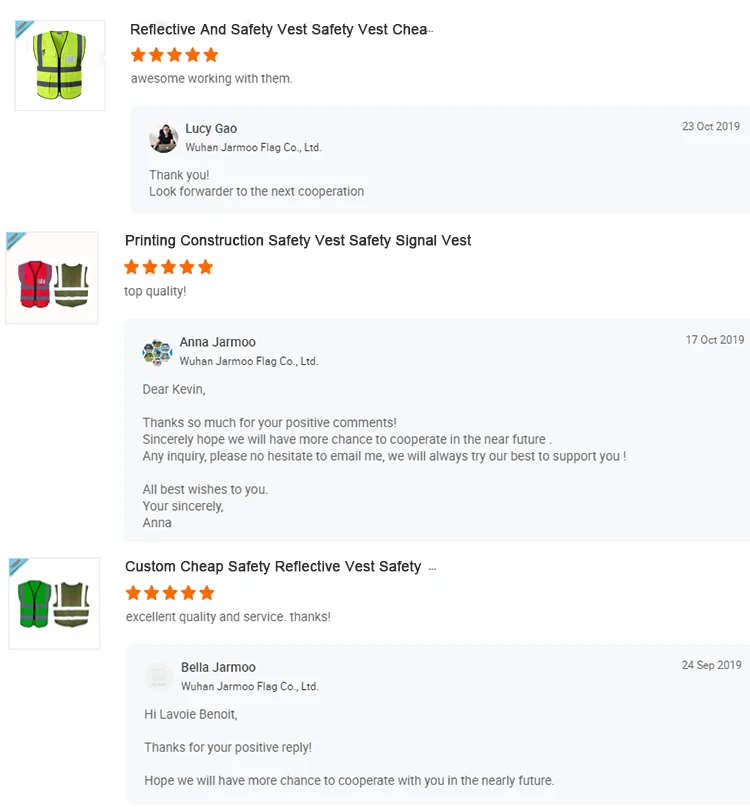Image resolution: width=750 pixels, height=807 pixels.
Task: Click the corner badge on the yellow vest thumbnail
Action: coord(25,30)
